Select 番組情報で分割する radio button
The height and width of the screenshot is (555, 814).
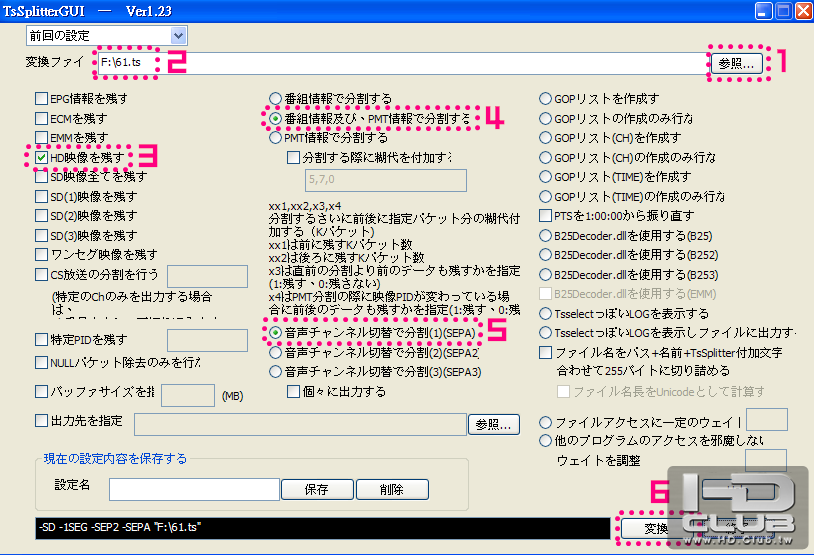click(x=275, y=98)
